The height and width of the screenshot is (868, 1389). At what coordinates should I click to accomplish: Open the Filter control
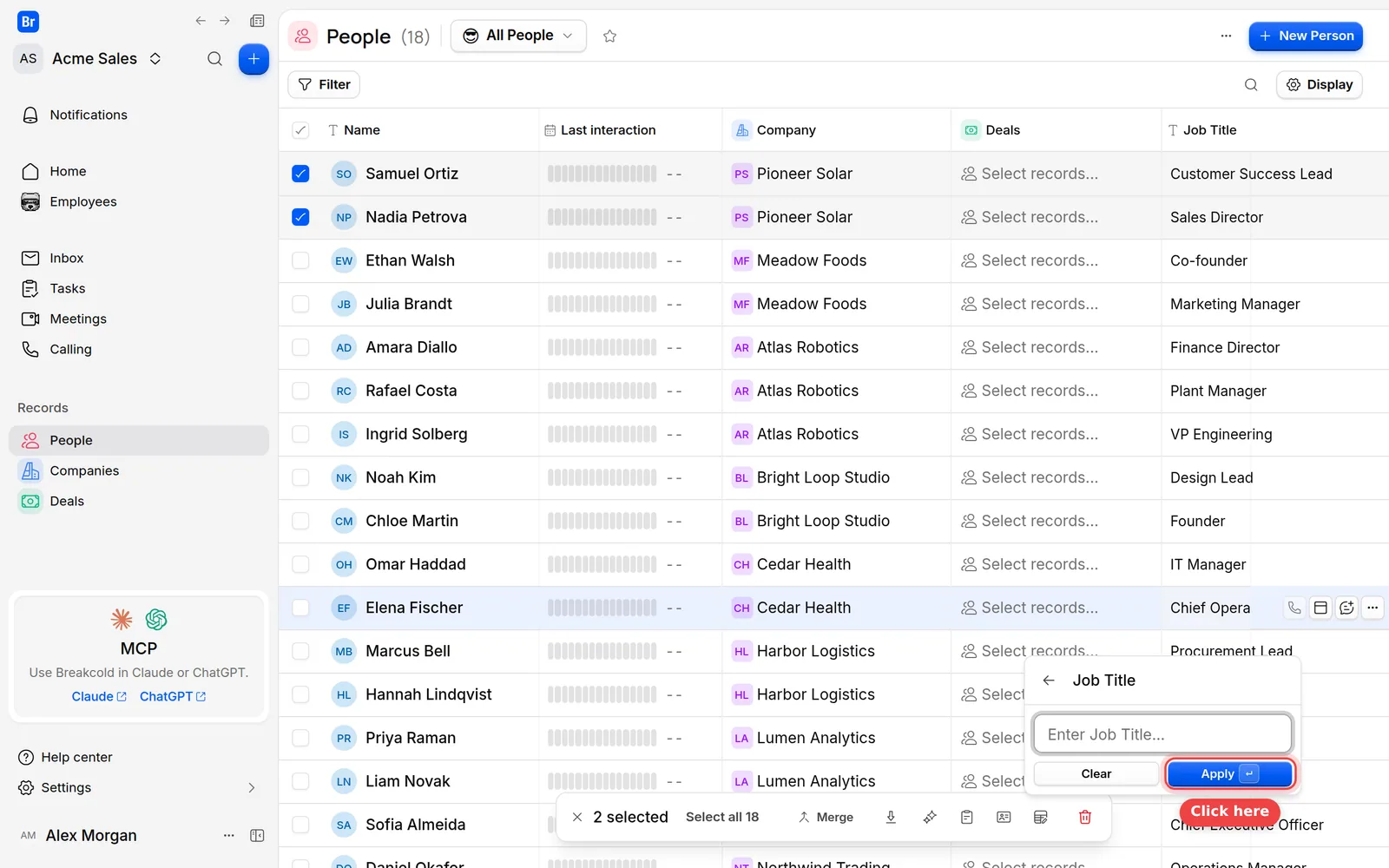[x=324, y=84]
